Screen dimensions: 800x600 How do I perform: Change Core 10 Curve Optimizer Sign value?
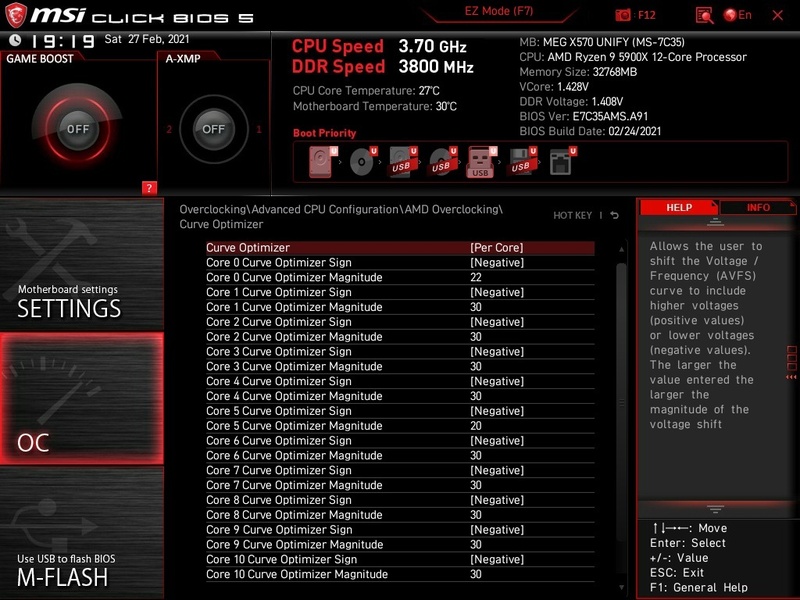click(497, 559)
